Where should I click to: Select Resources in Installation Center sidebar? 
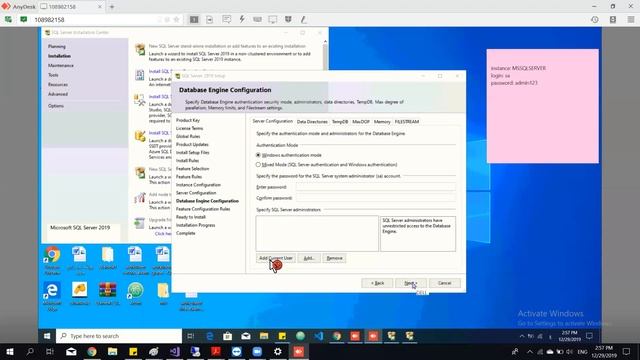[58, 84]
